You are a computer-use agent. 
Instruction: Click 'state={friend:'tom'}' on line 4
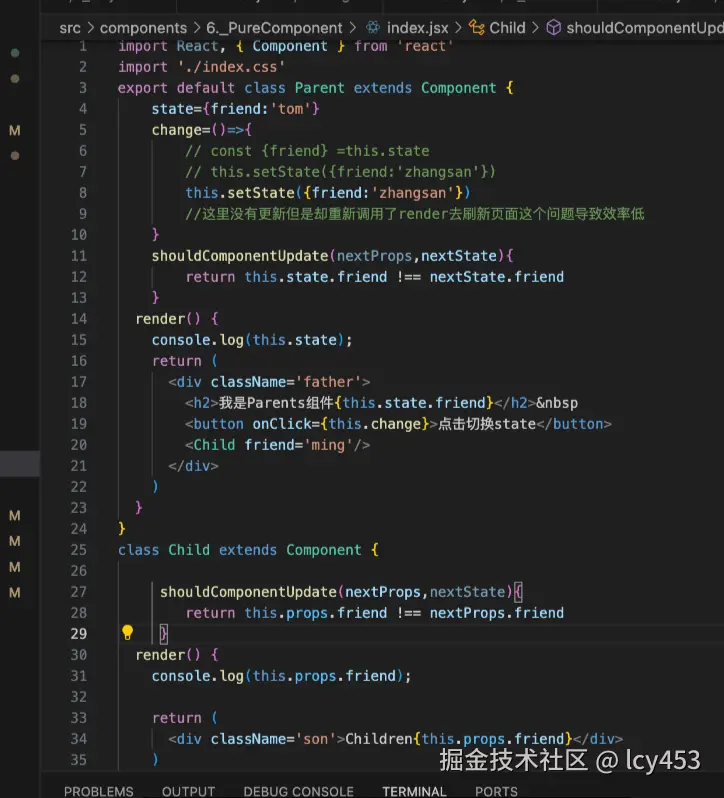click(236, 108)
